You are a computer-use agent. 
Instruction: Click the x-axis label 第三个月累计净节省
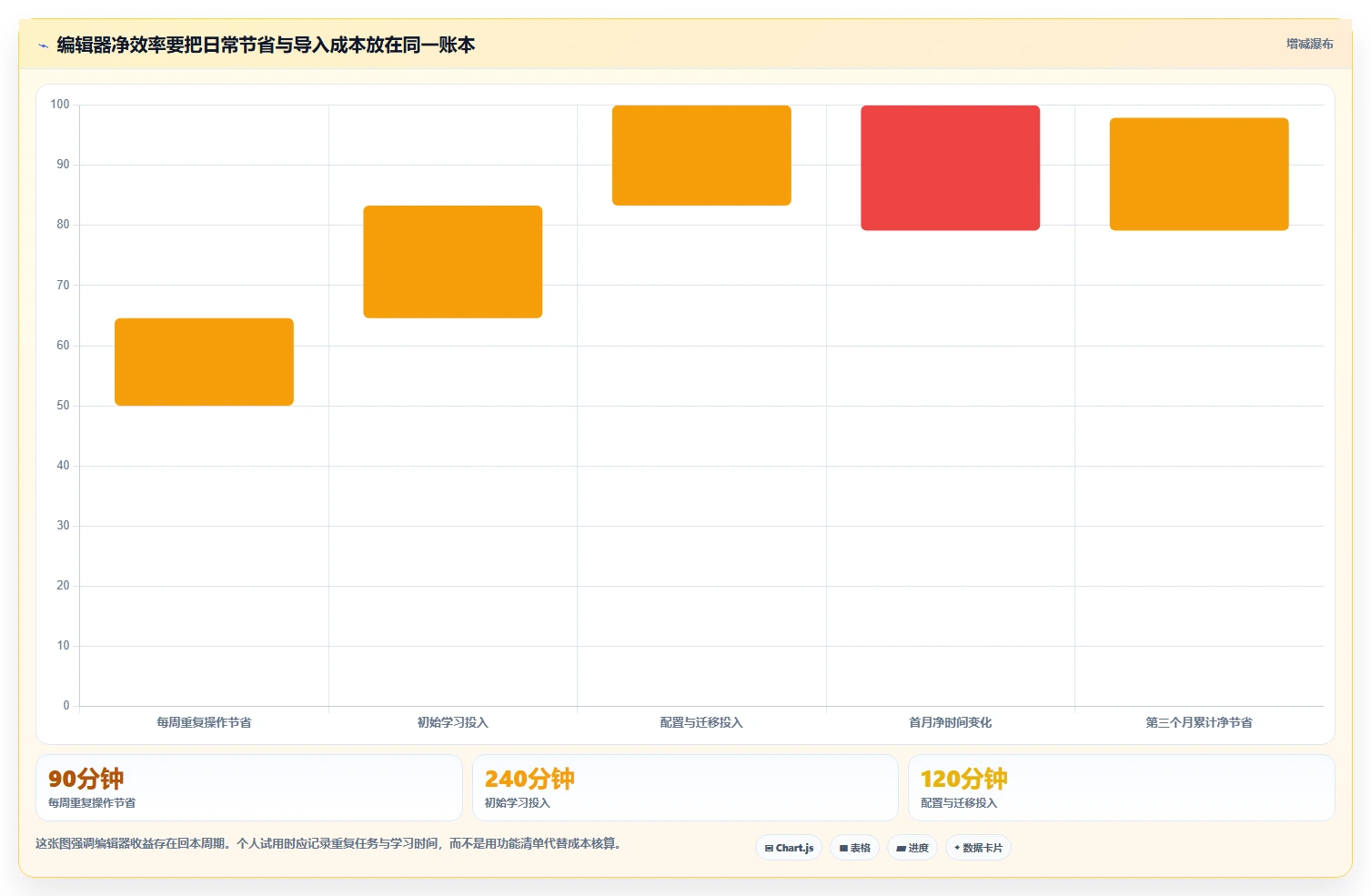point(1199,722)
